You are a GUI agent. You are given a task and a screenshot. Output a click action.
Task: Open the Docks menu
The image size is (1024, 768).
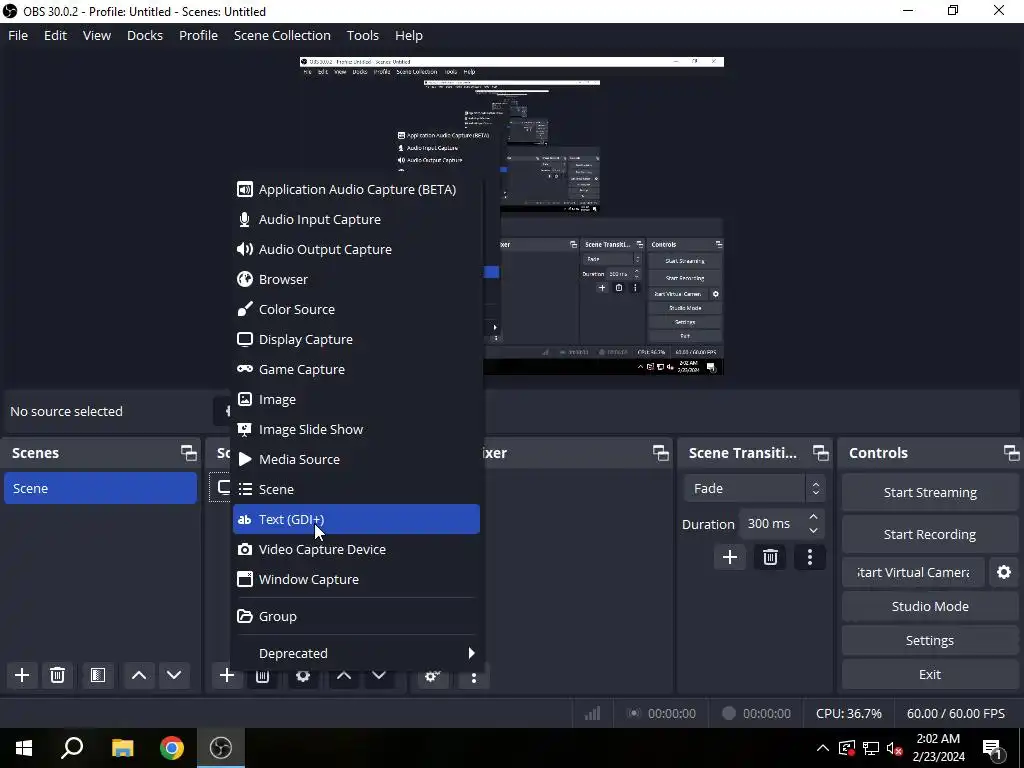(145, 35)
